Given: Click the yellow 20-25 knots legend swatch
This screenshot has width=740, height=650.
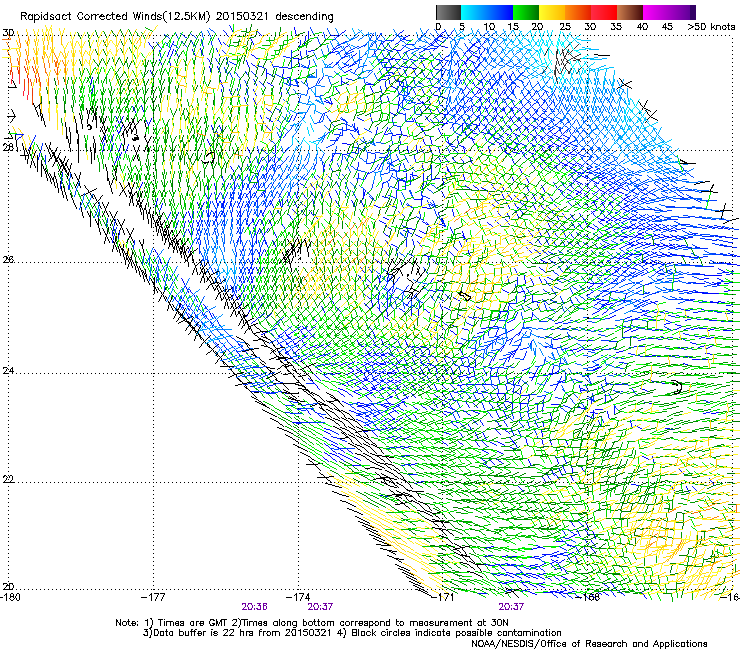Looking at the screenshot, I should pyautogui.click(x=552, y=12).
